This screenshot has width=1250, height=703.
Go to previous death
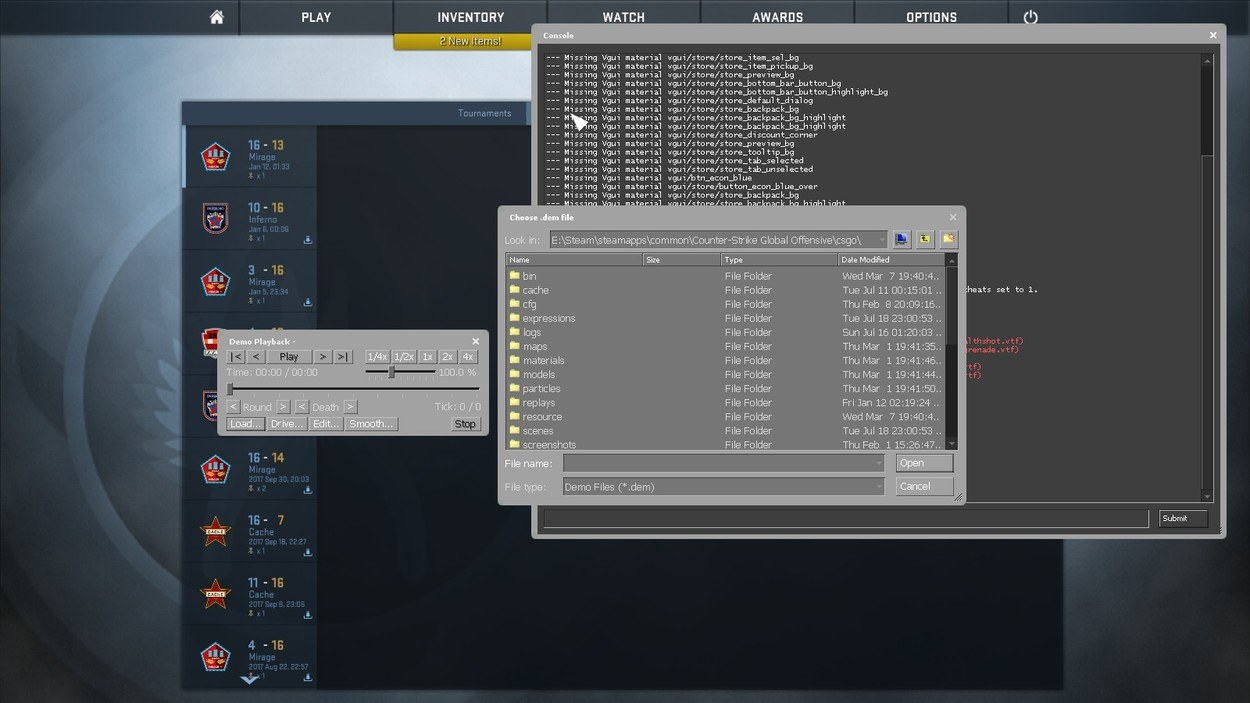click(x=302, y=407)
